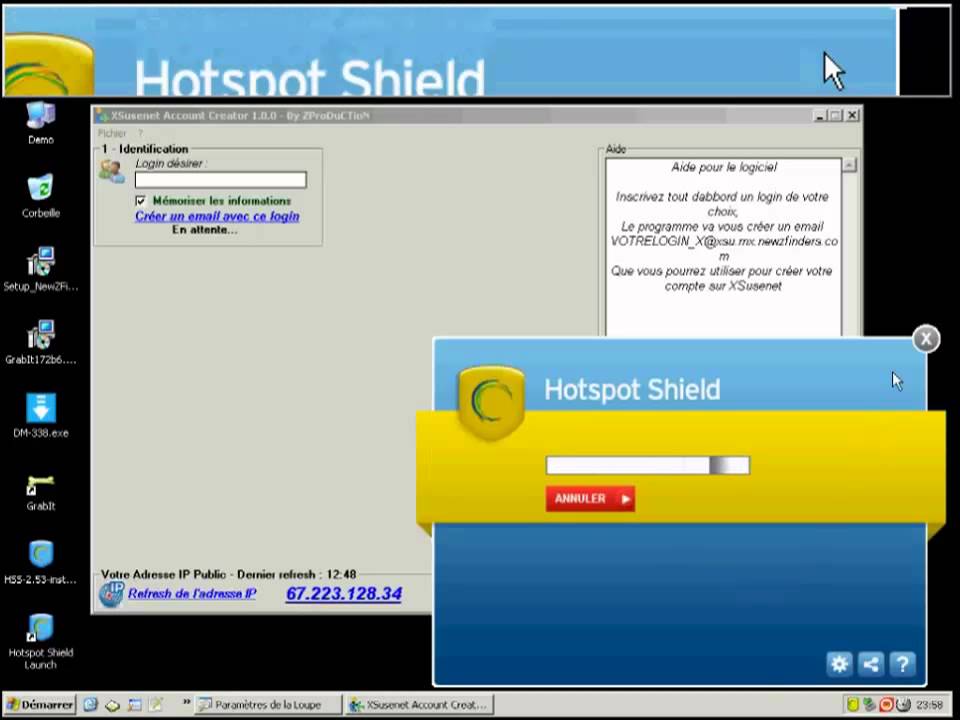Expand the quick launch chevron
The image size is (960, 720).
pos(186,702)
